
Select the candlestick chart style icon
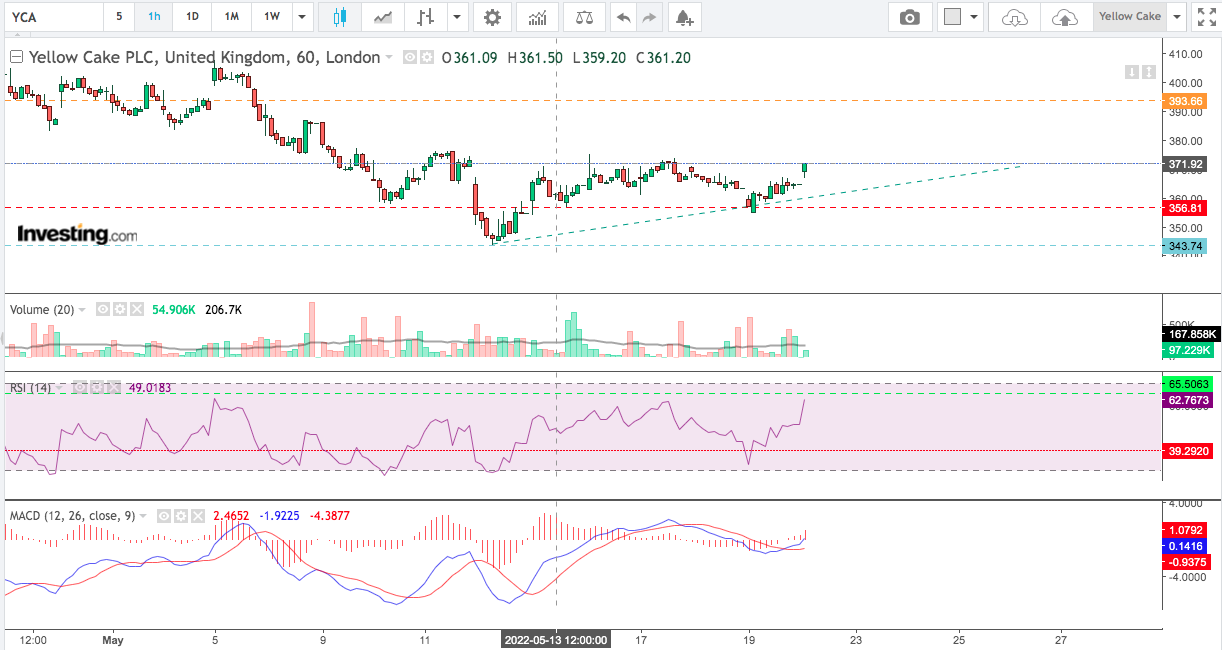tap(340, 17)
